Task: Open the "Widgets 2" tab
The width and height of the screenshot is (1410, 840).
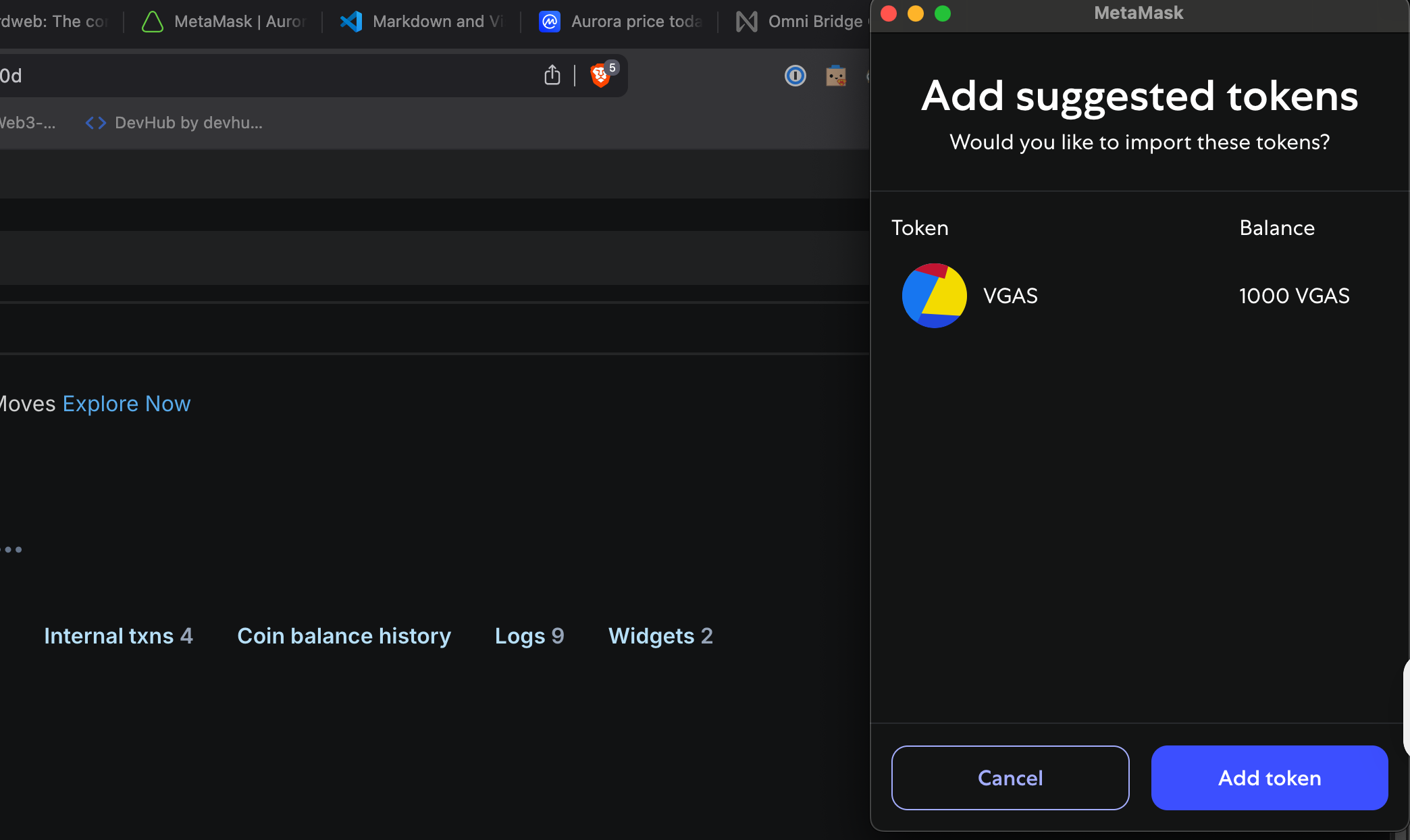Action: coord(660,635)
